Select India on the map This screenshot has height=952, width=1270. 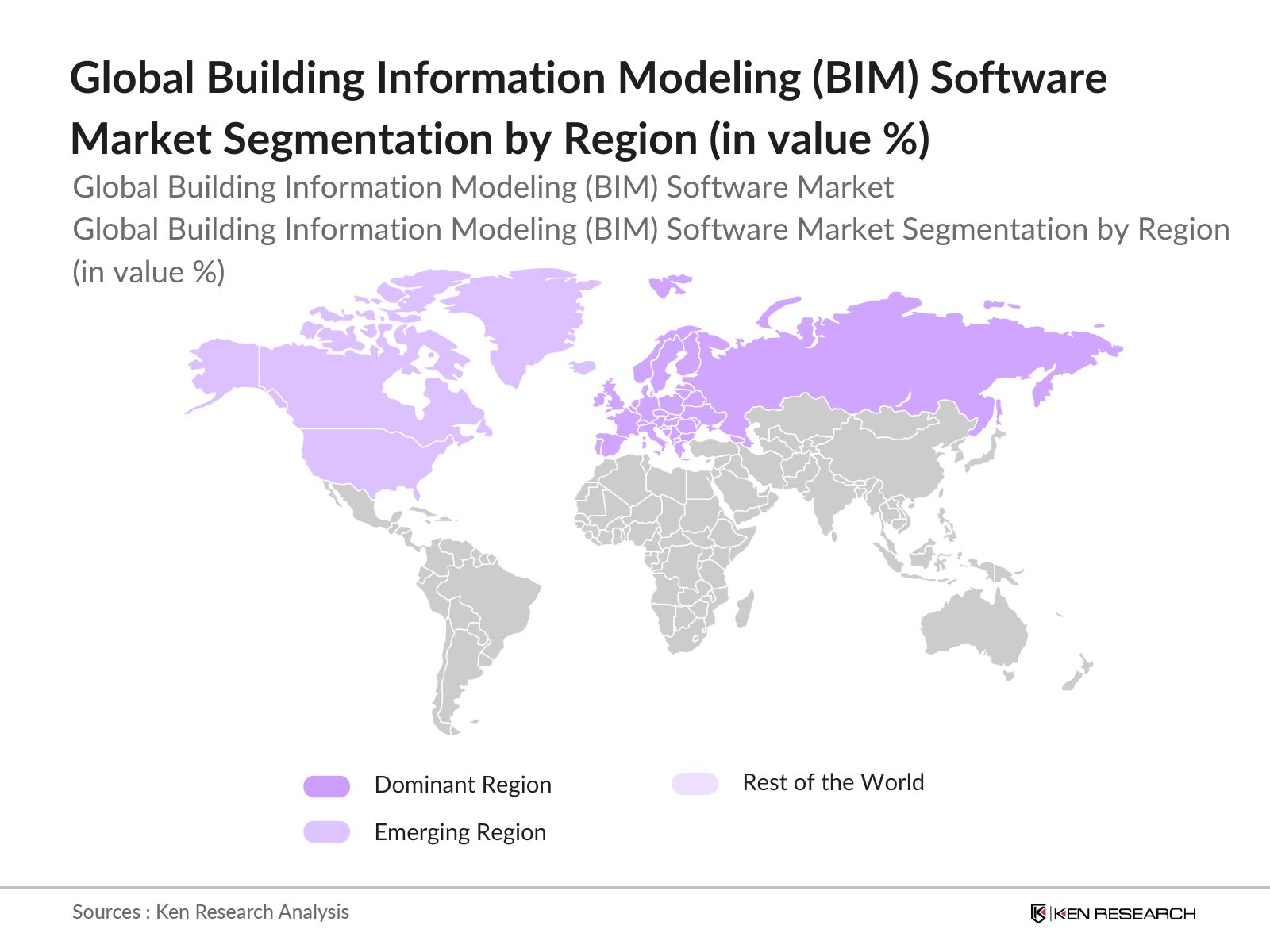[825, 508]
